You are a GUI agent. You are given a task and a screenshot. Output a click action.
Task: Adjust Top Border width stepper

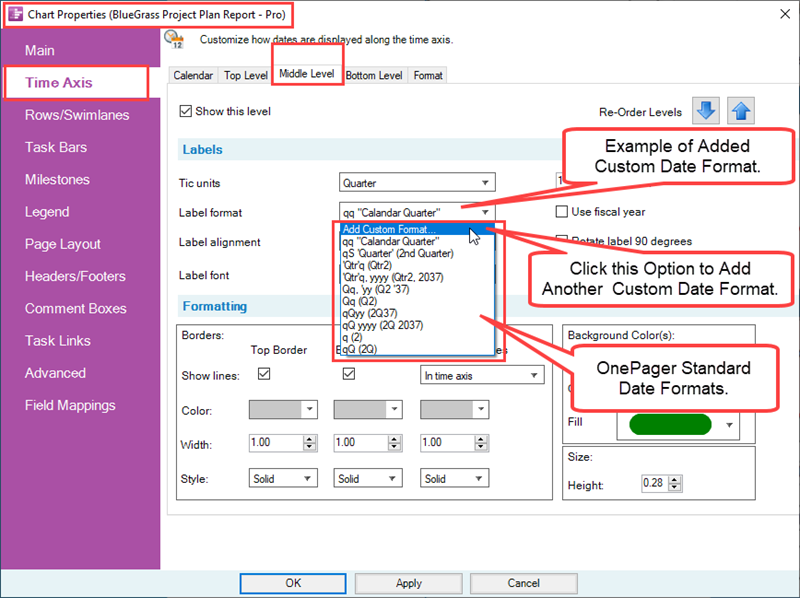(310, 443)
